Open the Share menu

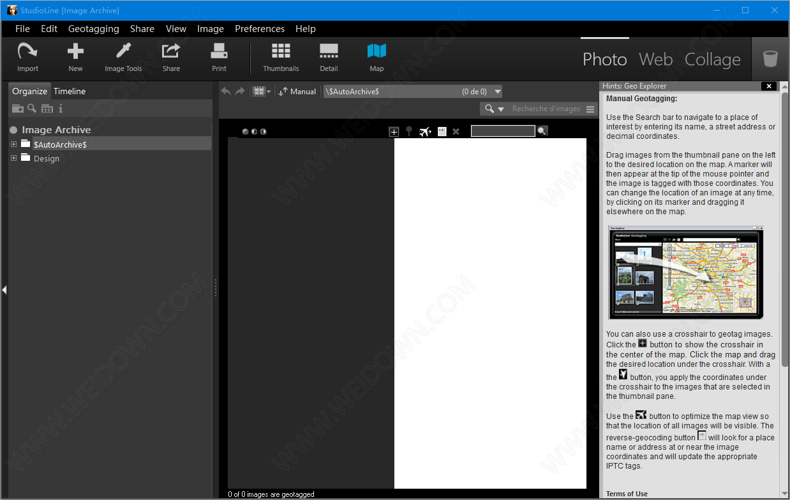click(x=142, y=29)
